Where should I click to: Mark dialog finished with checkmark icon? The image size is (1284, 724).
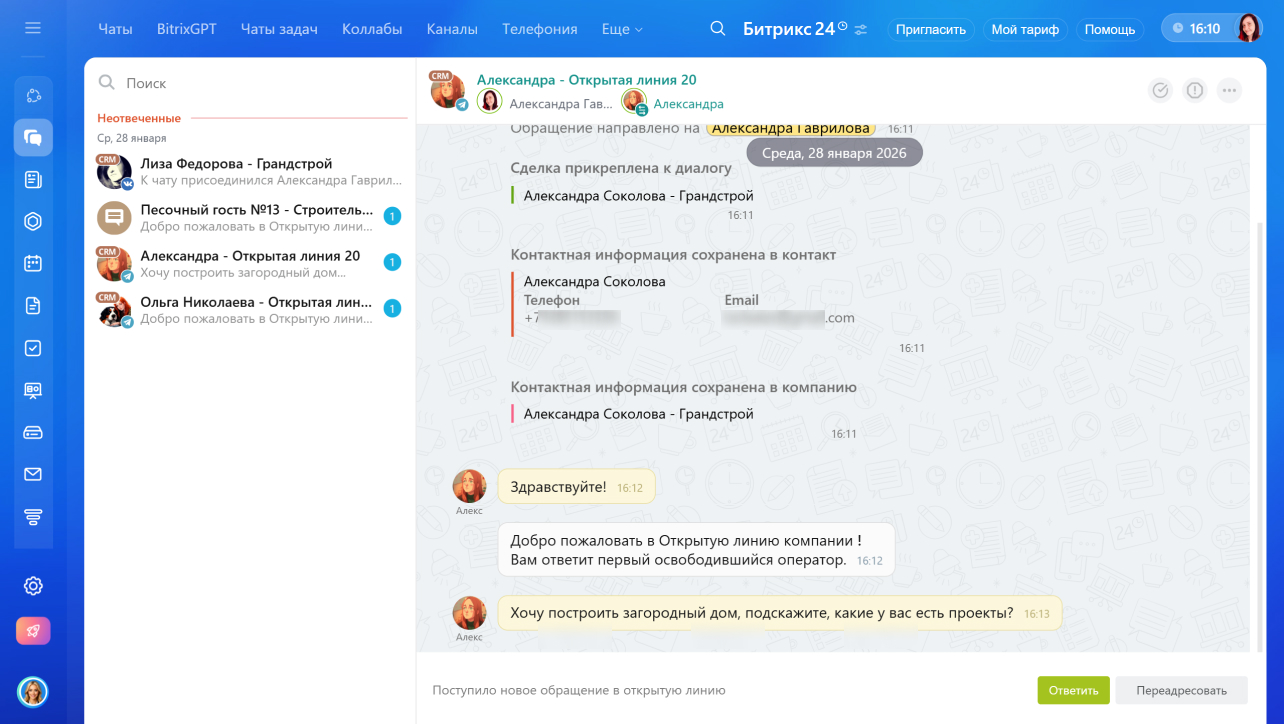click(1160, 90)
